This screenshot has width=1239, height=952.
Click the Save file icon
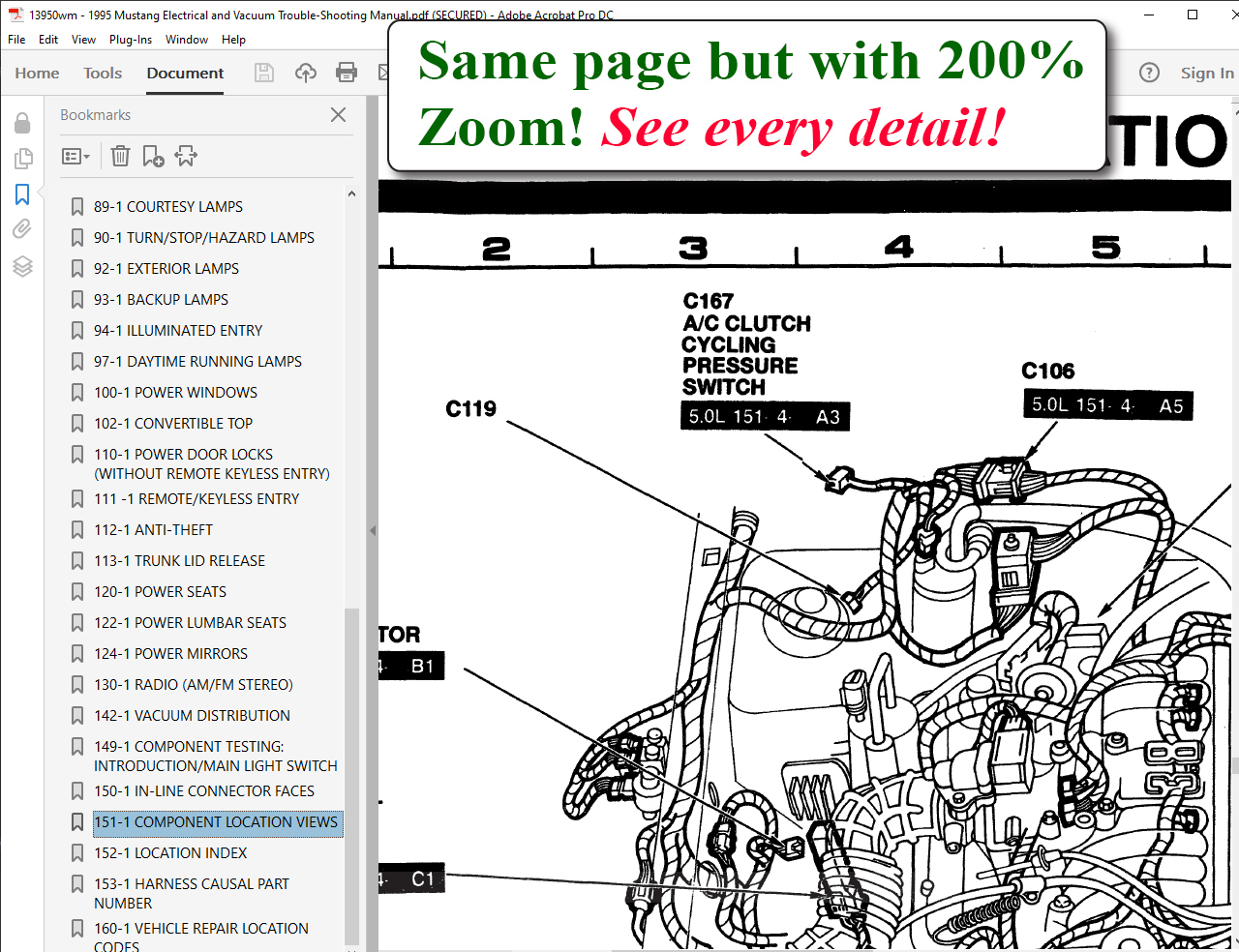[263, 73]
